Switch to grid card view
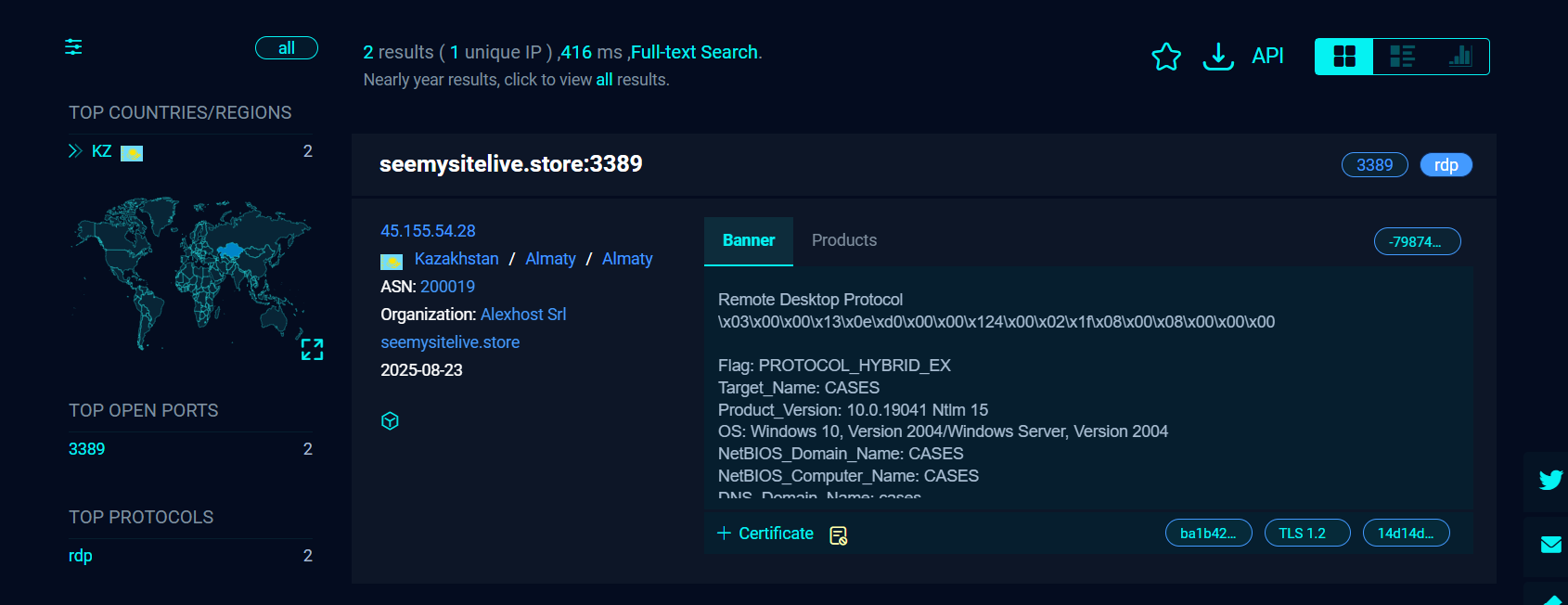This screenshot has width=1568, height=605. 1344,57
